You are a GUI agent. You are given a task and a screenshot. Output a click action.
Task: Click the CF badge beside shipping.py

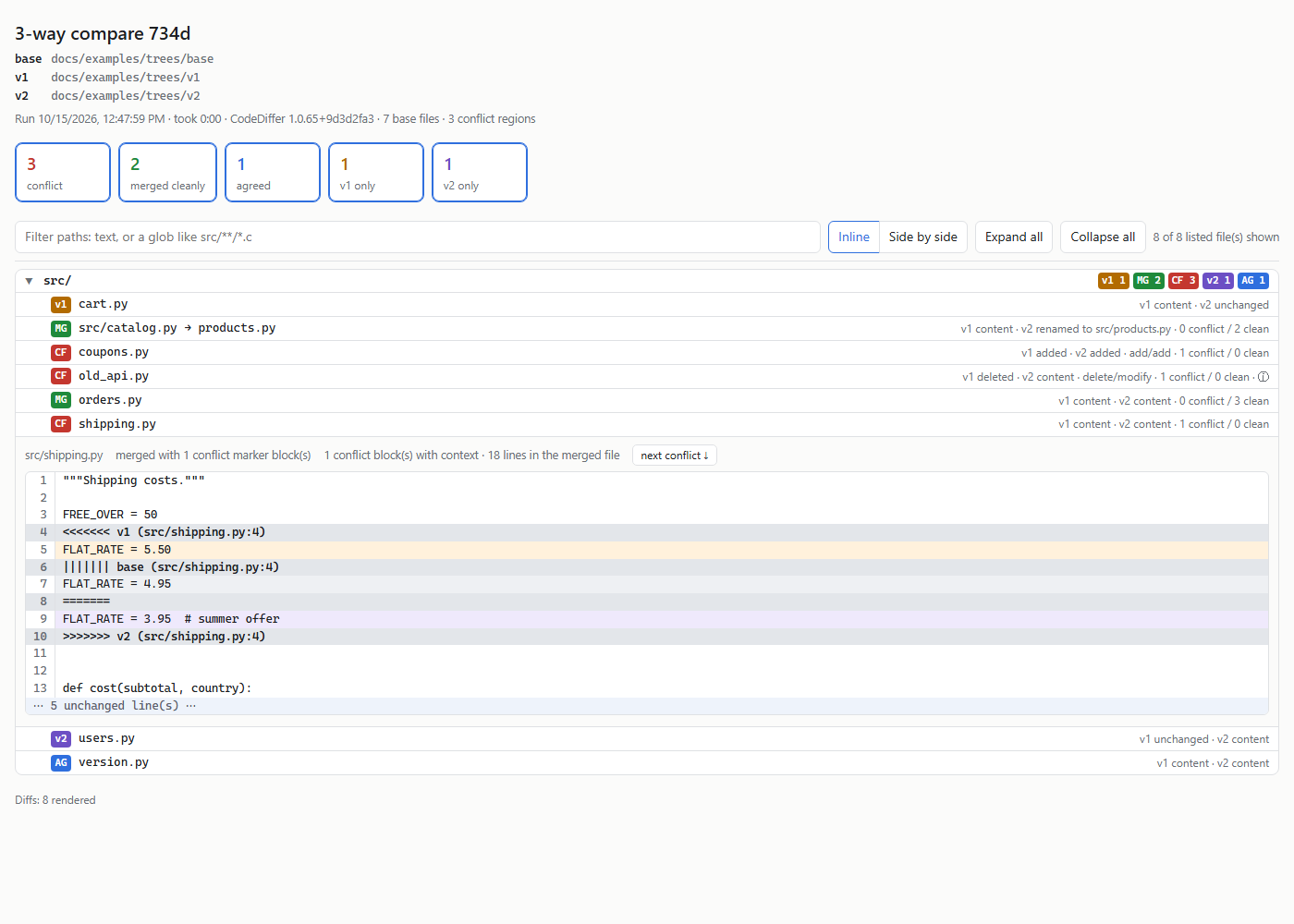tap(61, 424)
